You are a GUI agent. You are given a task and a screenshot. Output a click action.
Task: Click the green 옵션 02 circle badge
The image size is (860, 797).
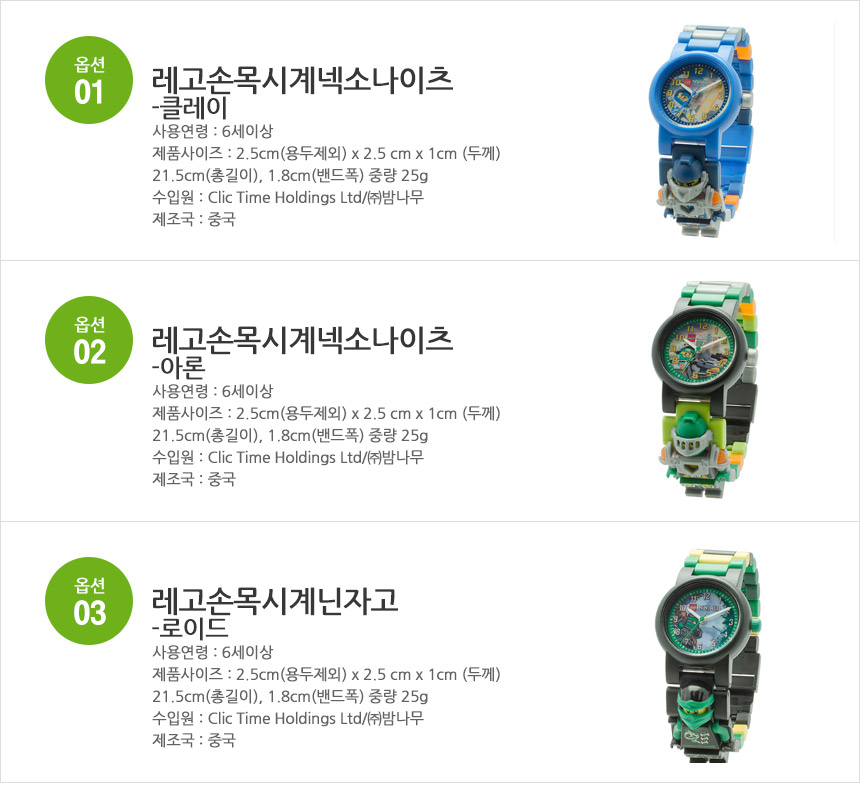coord(89,340)
